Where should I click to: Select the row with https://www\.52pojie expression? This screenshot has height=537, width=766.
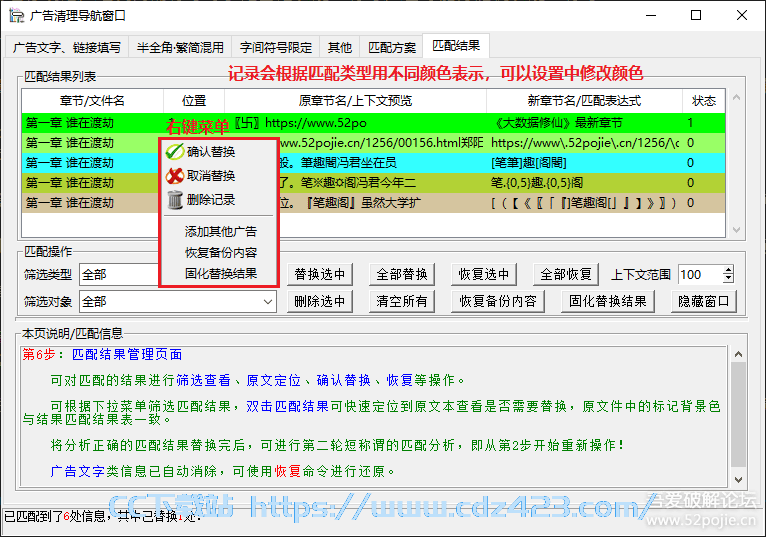[374, 143]
